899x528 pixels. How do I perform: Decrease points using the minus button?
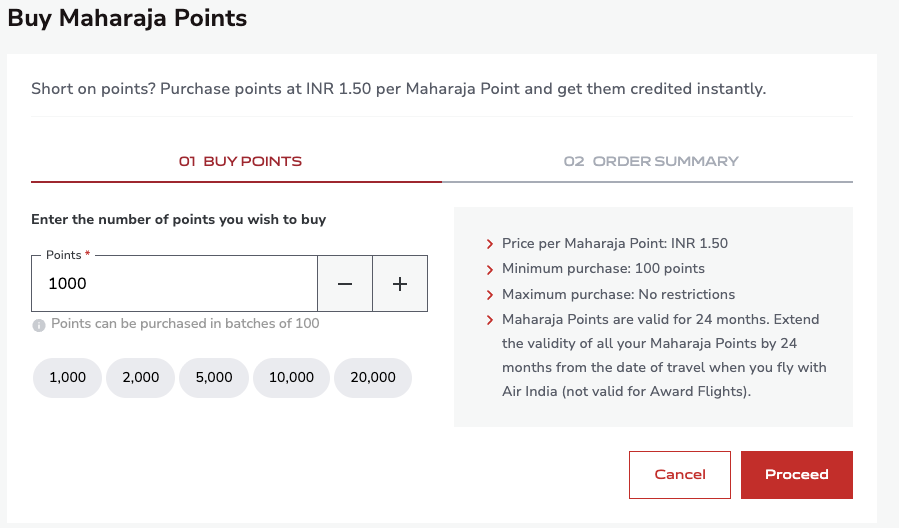[x=345, y=284]
